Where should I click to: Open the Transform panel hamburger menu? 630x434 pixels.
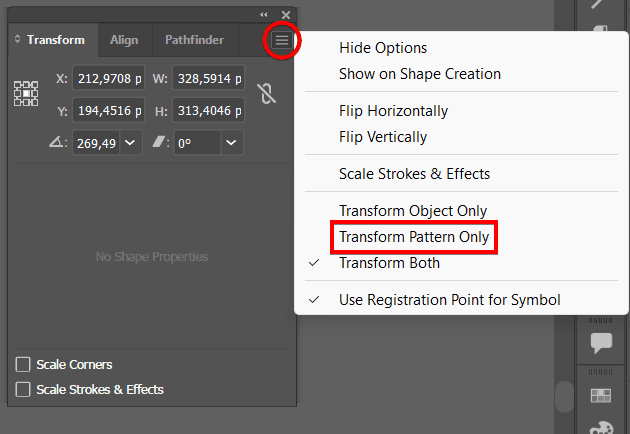point(283,40)
